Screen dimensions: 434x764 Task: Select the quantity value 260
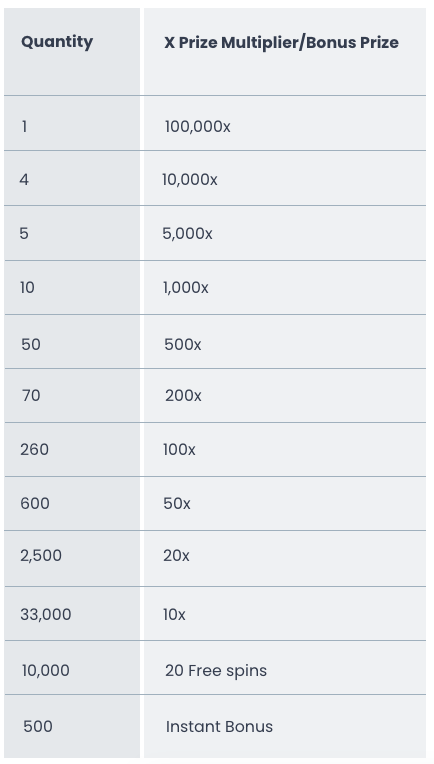point(35,449)
